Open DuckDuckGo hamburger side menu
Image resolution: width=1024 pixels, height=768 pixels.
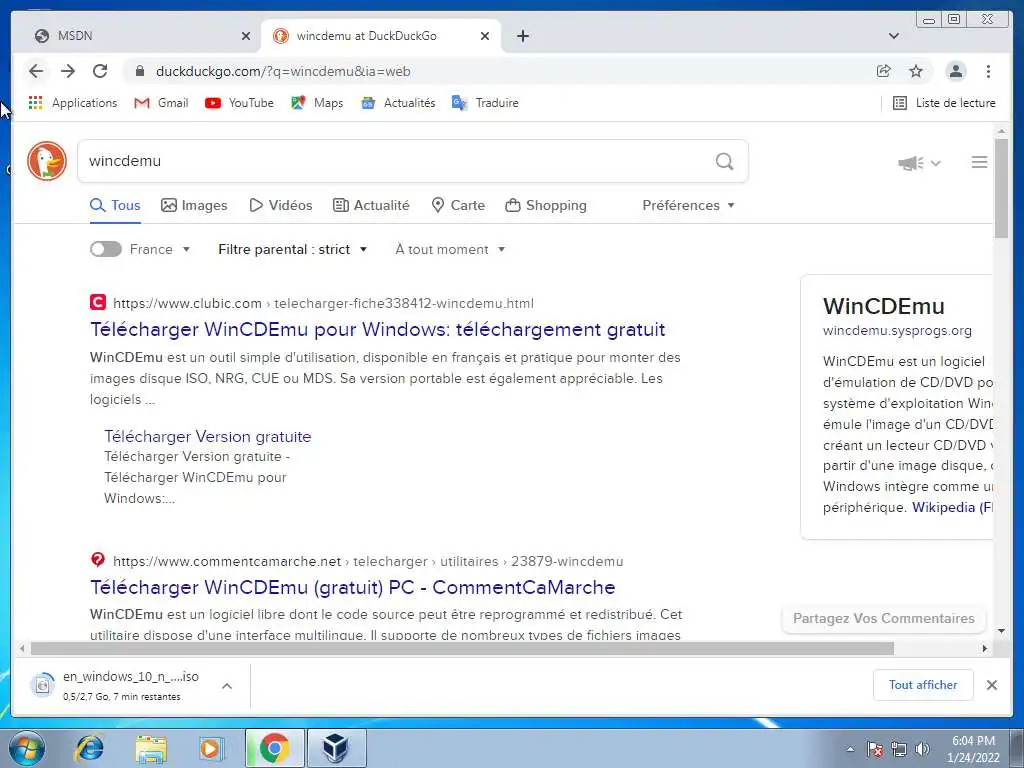point(979,162)
